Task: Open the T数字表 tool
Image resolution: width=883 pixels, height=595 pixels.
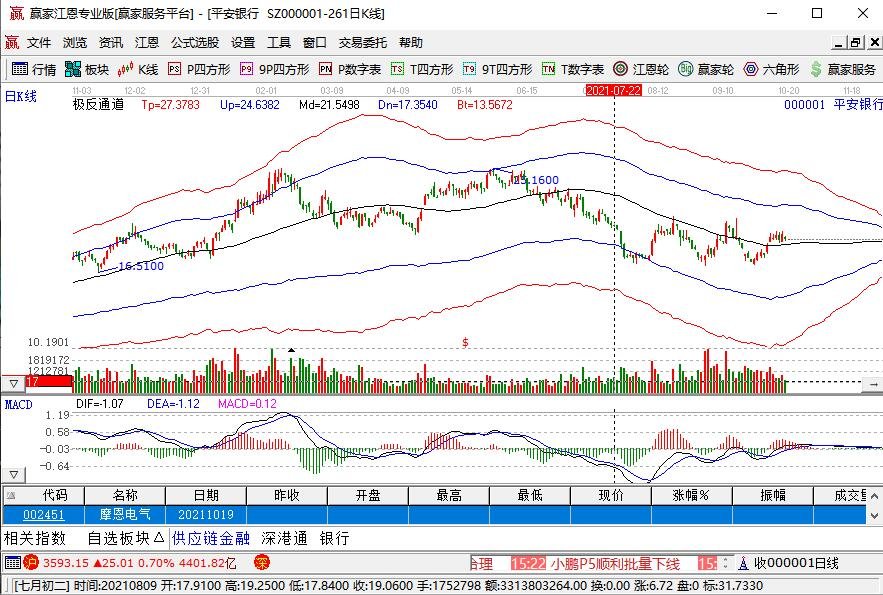Action: tap(573, 69)
